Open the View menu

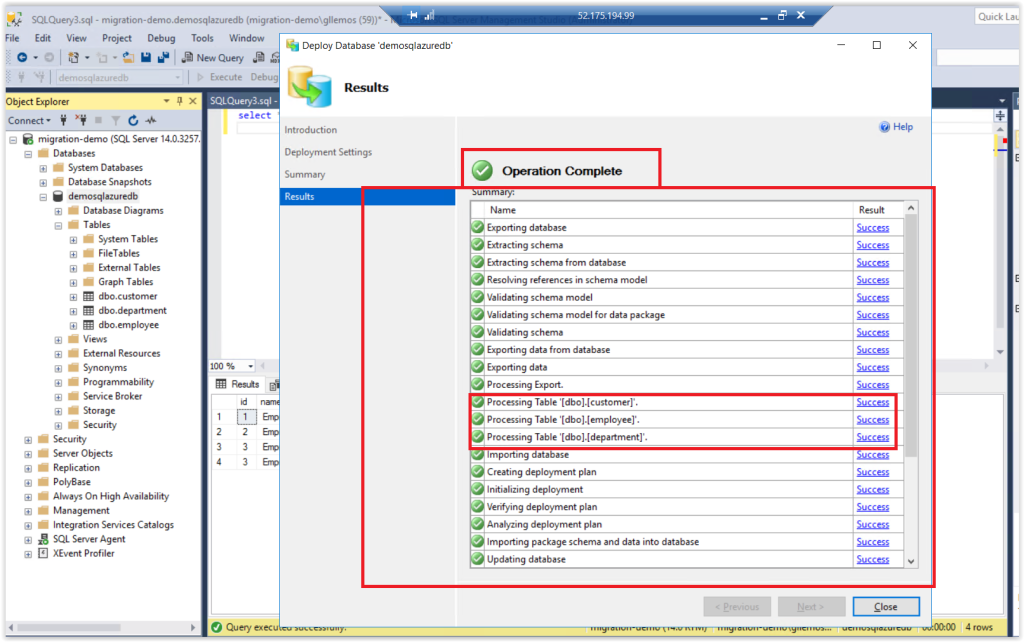click(76, 38)
